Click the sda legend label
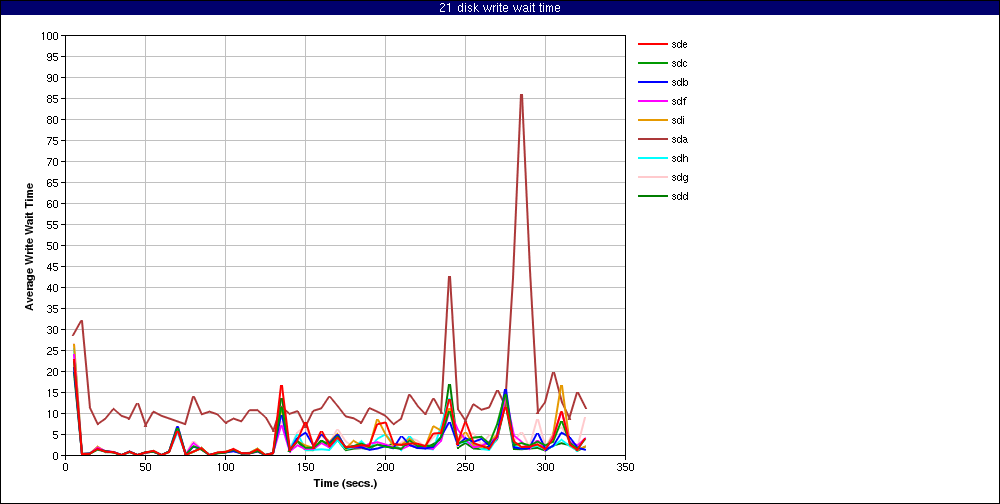Viewport: 1000px width, 504px height. click(x=679, y=139)
